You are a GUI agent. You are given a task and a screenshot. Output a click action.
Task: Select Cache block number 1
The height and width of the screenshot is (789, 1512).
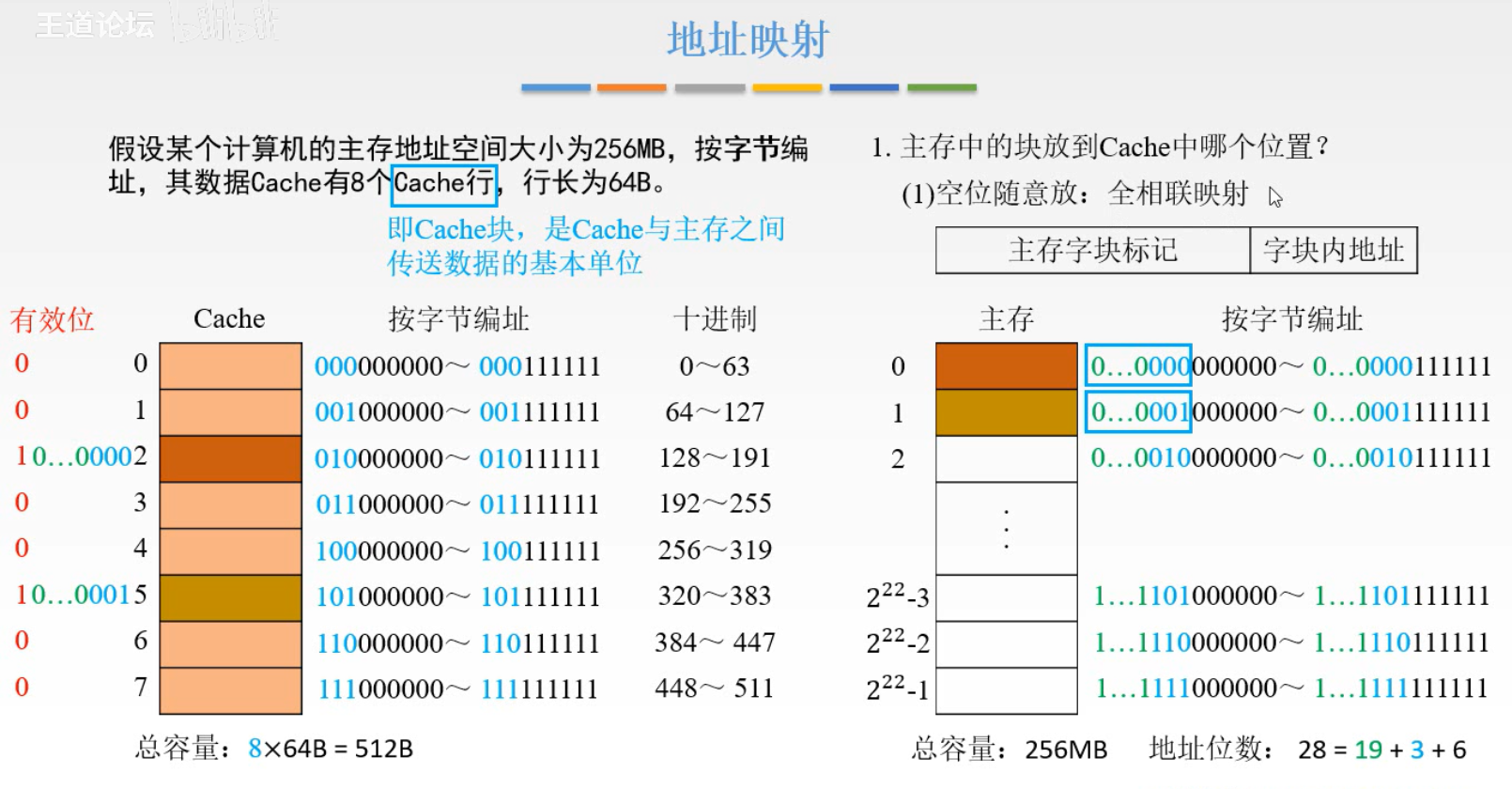[231, 411]
